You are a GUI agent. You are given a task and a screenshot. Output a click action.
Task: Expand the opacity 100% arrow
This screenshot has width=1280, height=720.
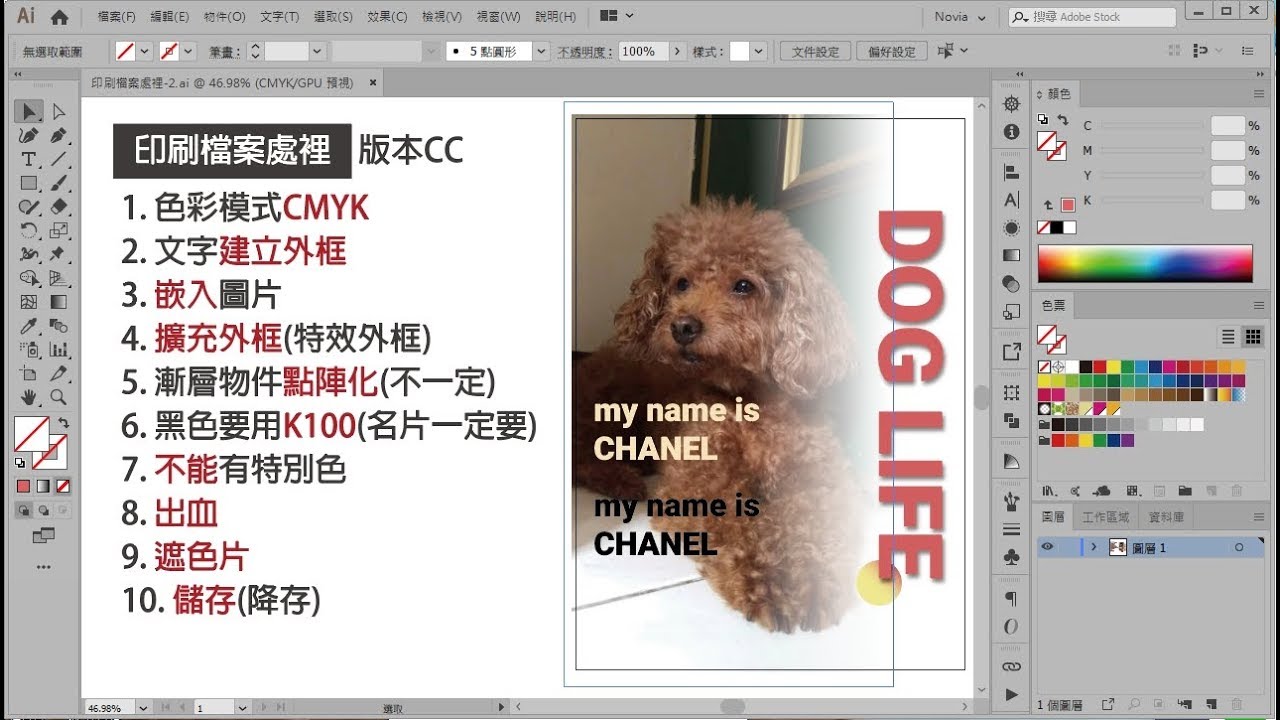tap(677, 51)
